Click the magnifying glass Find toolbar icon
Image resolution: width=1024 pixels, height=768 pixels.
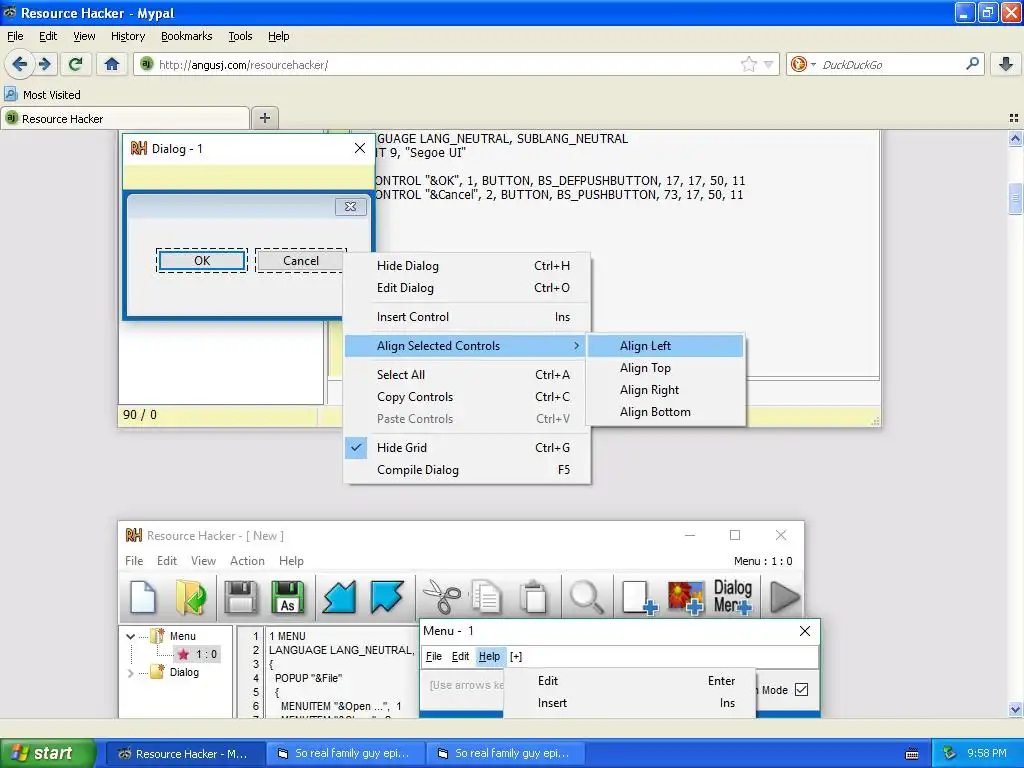point(586,597)
